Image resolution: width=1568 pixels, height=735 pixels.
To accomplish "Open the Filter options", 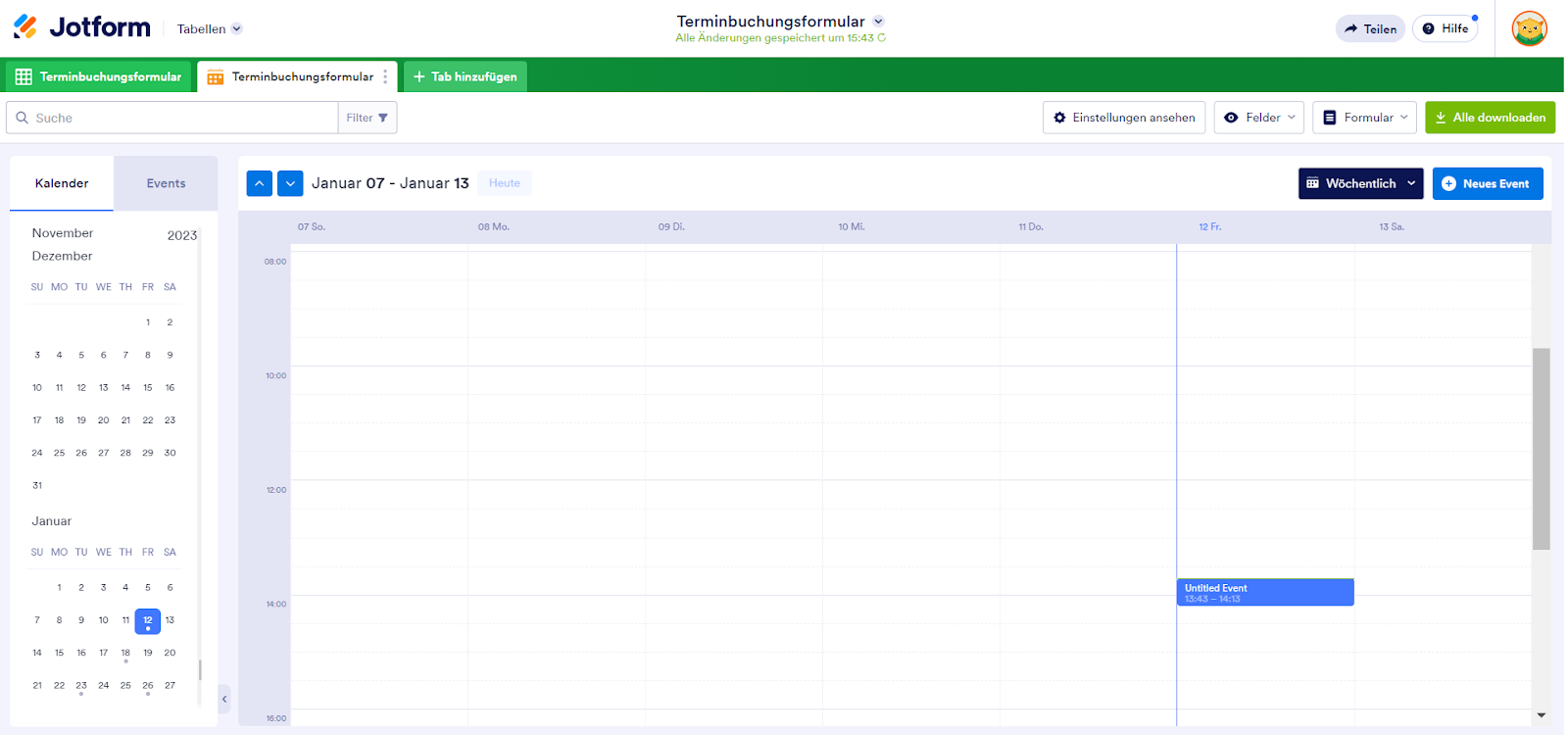I will pos(367,118).
